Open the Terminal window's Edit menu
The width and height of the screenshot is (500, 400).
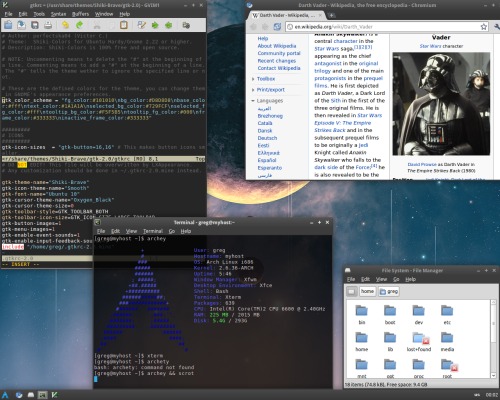click(115, 231)
